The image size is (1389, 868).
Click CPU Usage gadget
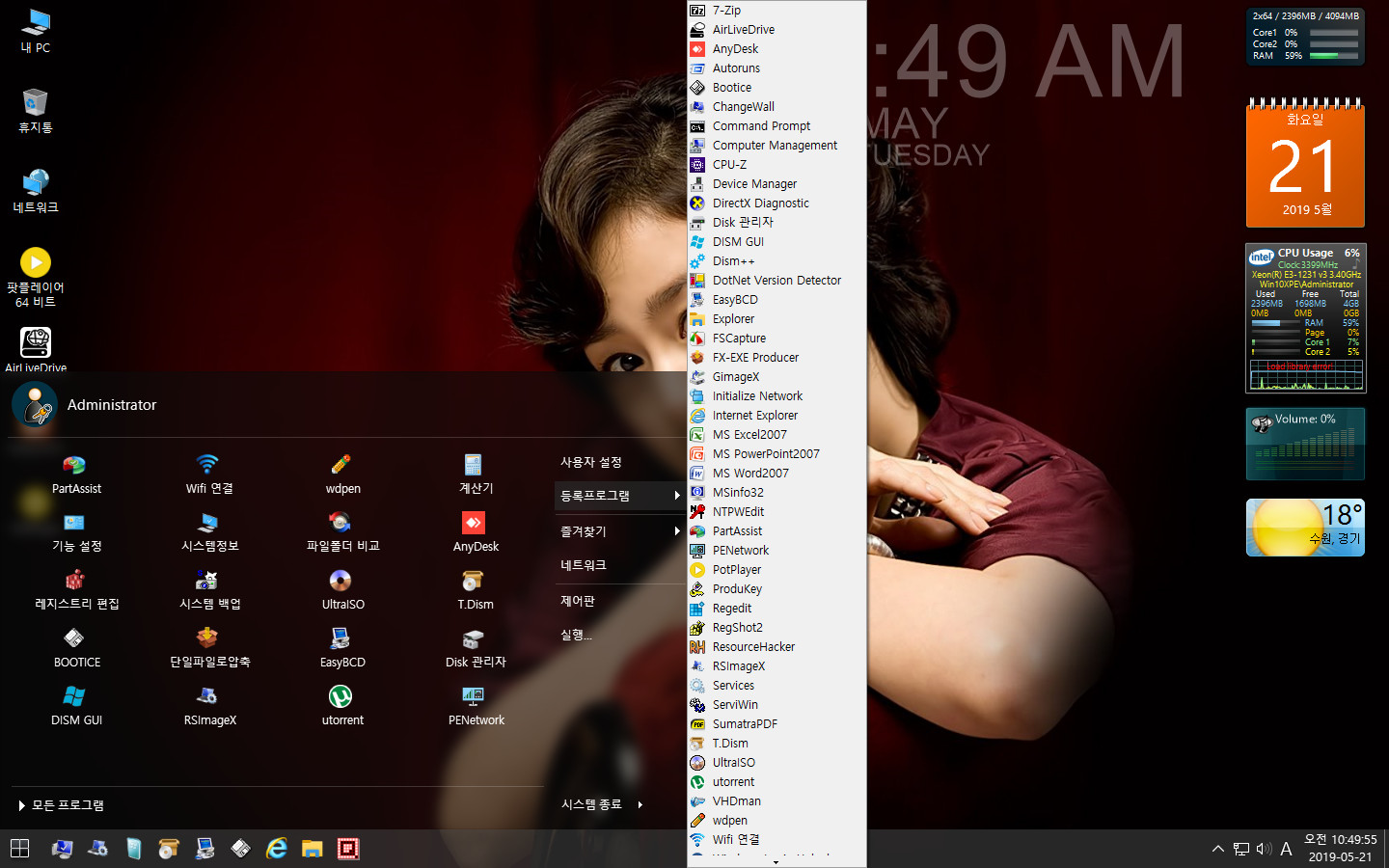1305,318
